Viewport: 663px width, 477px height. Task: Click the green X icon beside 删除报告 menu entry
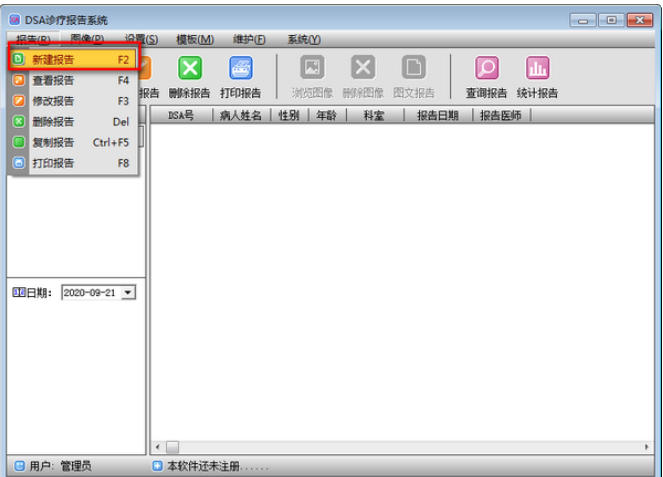pyautogui.click(x=19, y=121)
